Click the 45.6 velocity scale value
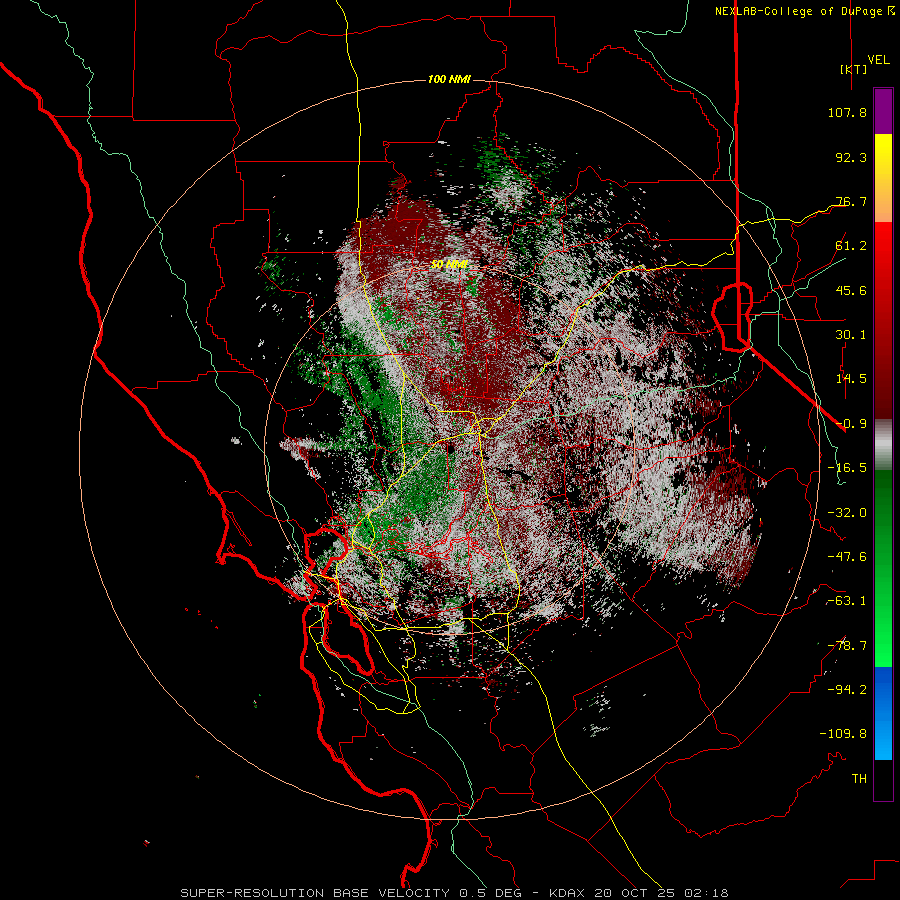The image size is (900, 900). [x=851, y=290]
